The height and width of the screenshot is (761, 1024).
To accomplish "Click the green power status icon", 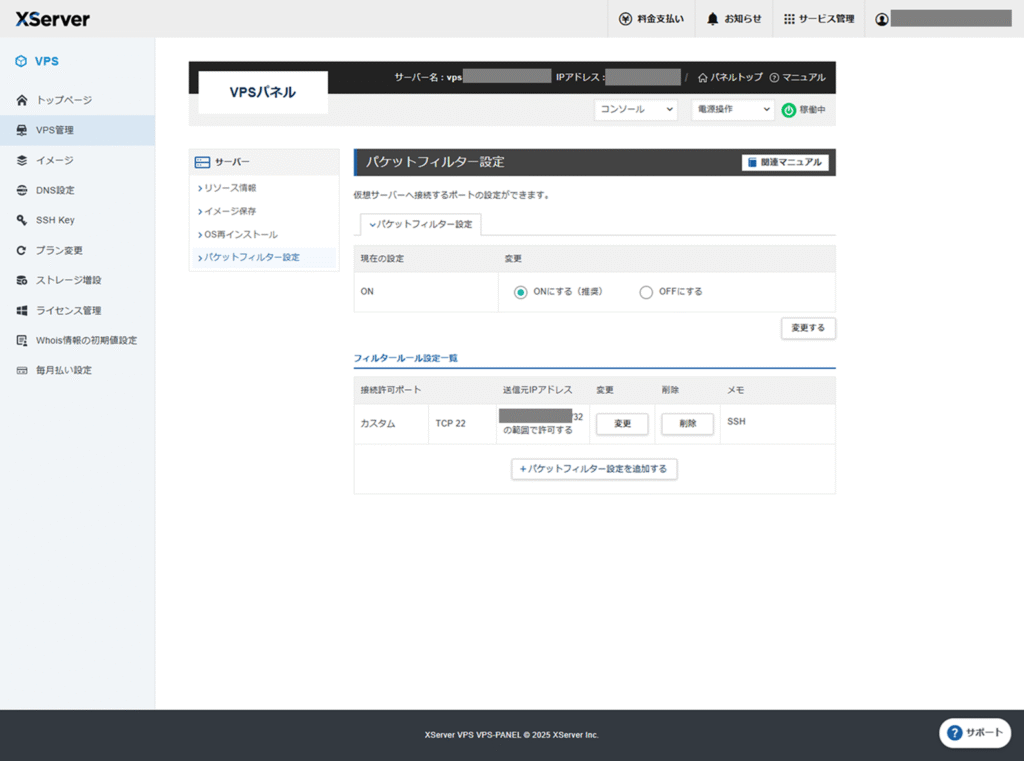I will tap(788, 110).
